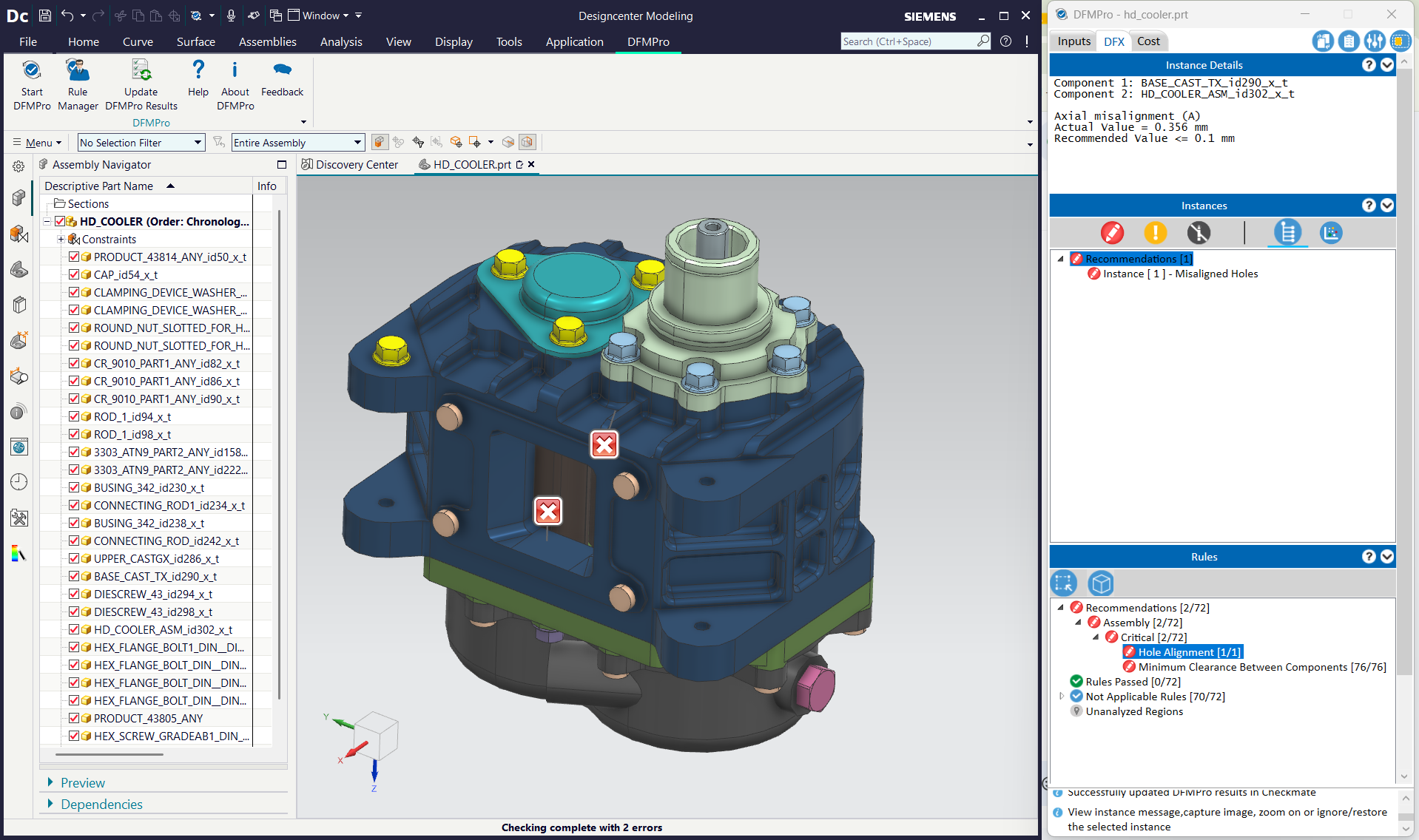Open the DFMPro report clipboard icon
The width and height of the screenshot is (1419, 840).
(1349, 41)
